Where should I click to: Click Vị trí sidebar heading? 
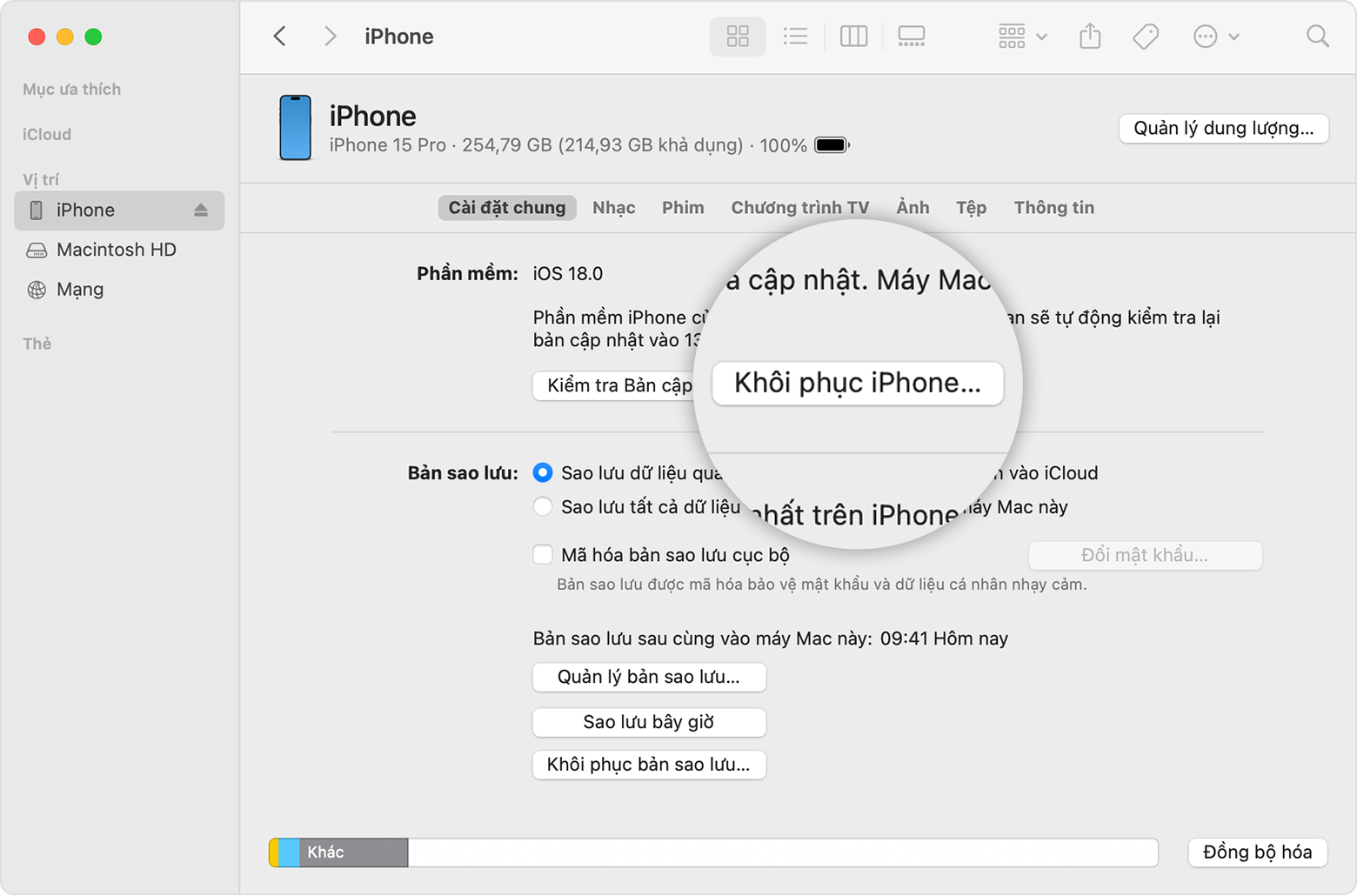41,180
